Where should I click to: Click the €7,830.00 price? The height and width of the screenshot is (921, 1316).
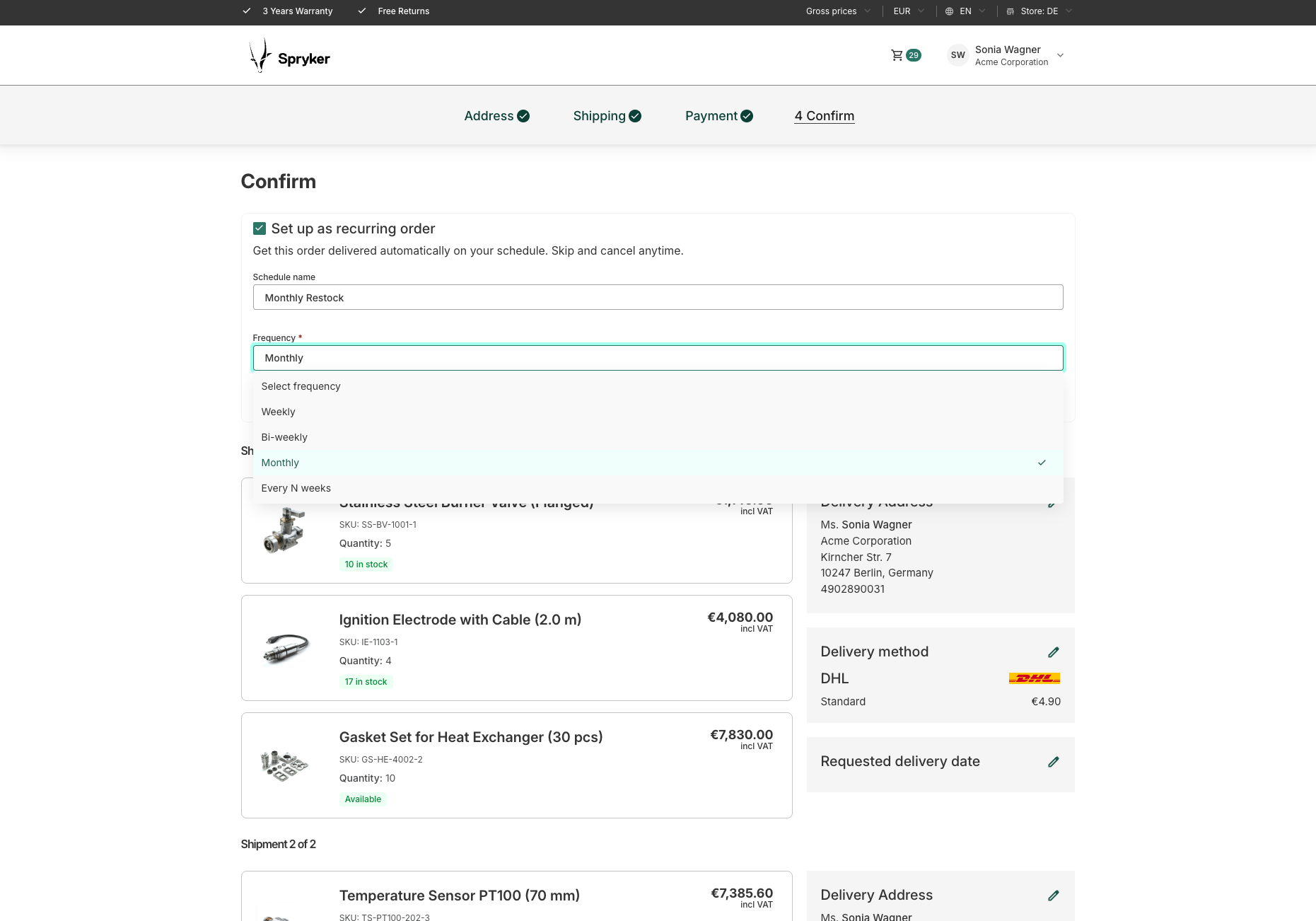[741, 735]
